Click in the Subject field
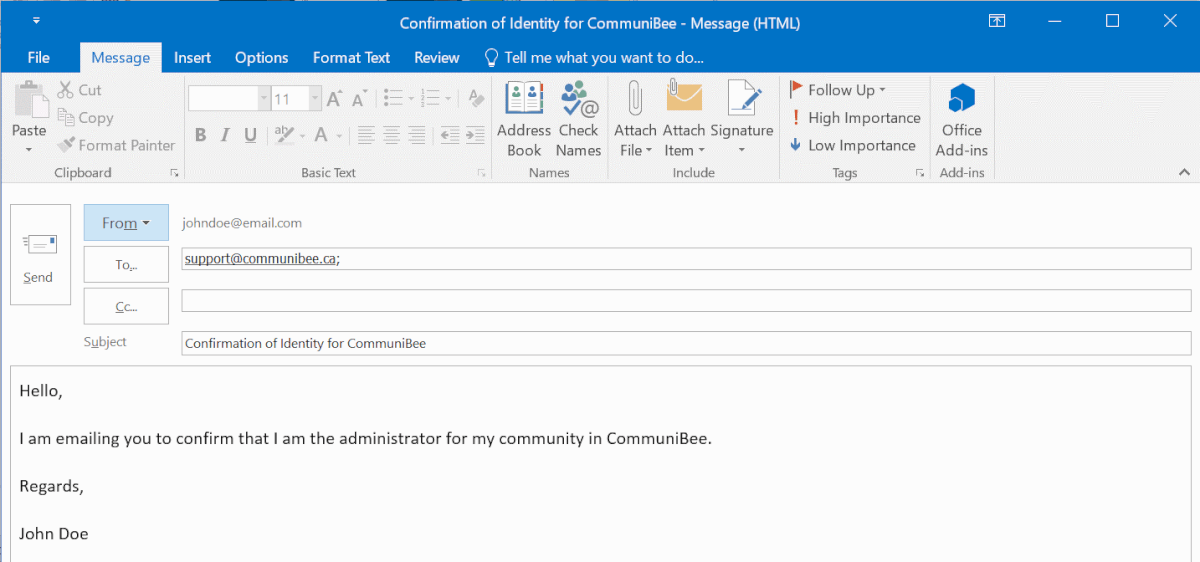Image resolution: width=1200 pixels, height=562 pixels. click(686, 343)
